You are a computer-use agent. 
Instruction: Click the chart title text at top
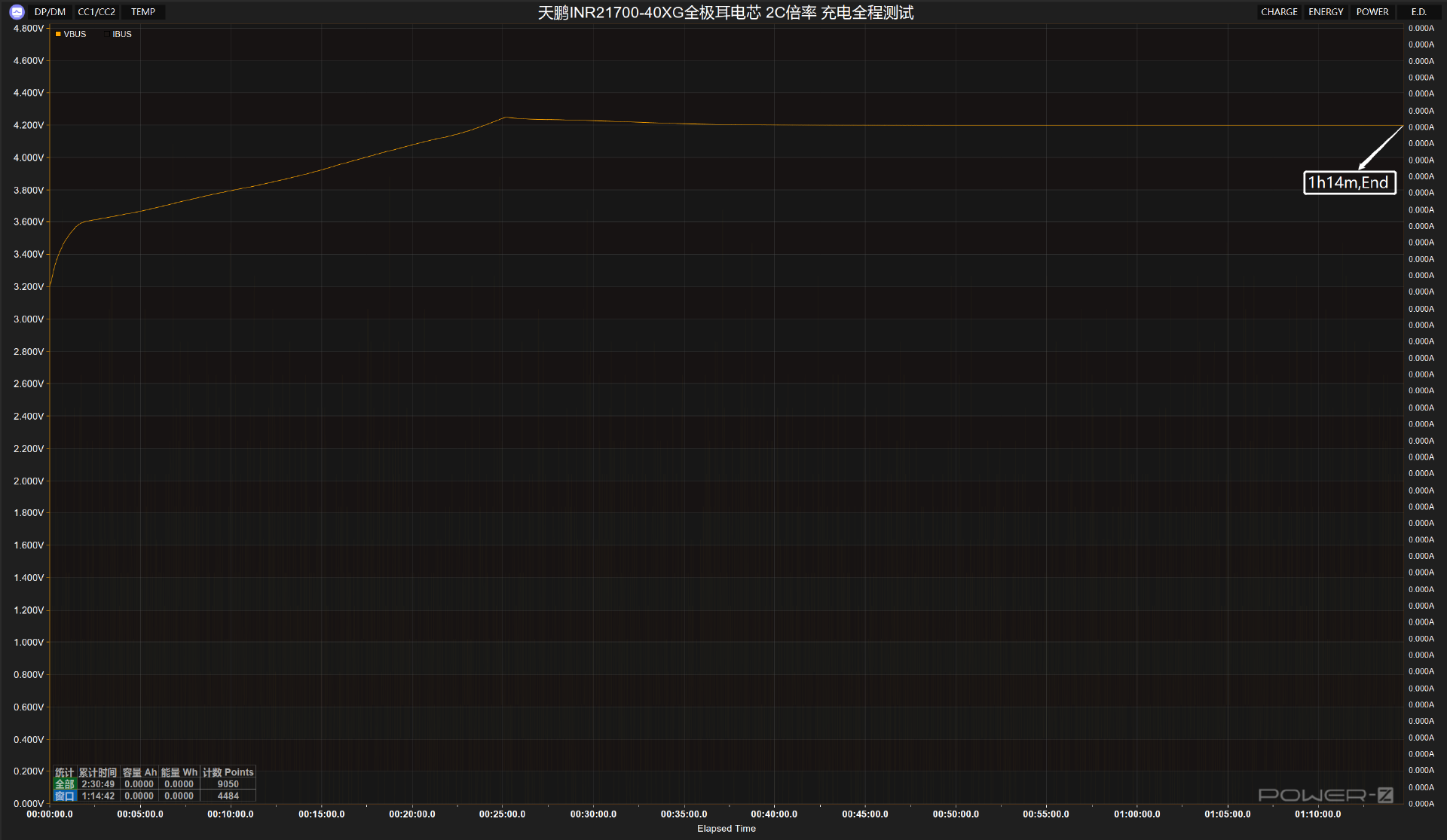click(x=725, y=13)
